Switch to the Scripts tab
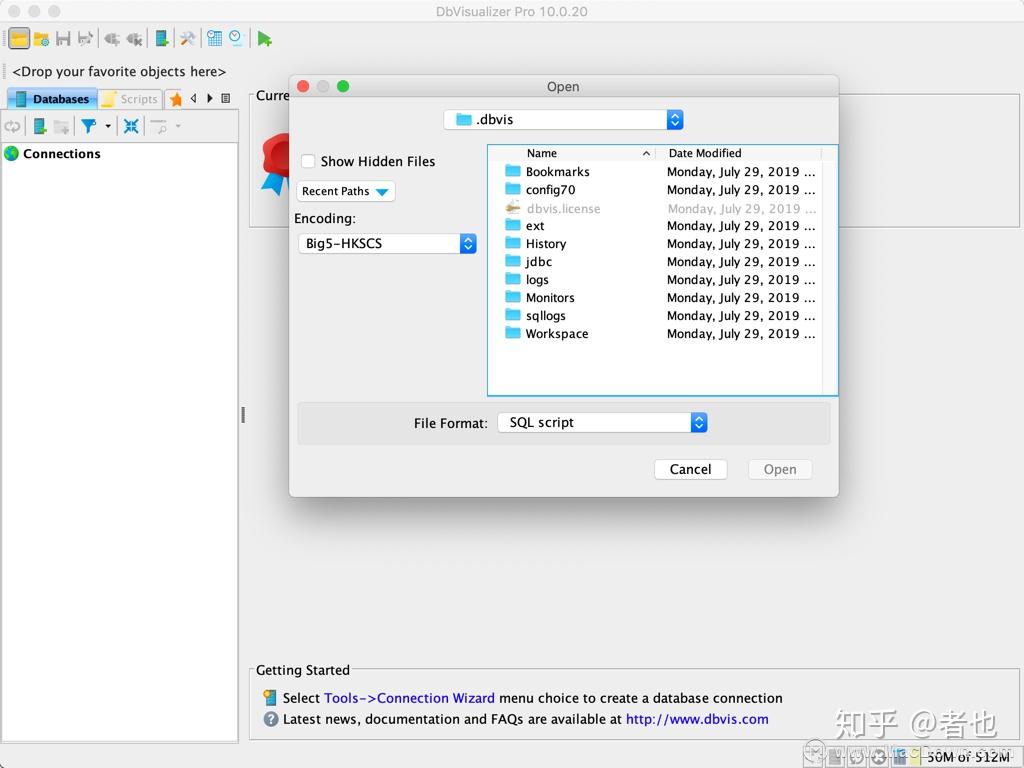Viewport: 1024px width, 768px height. point(130,98)
